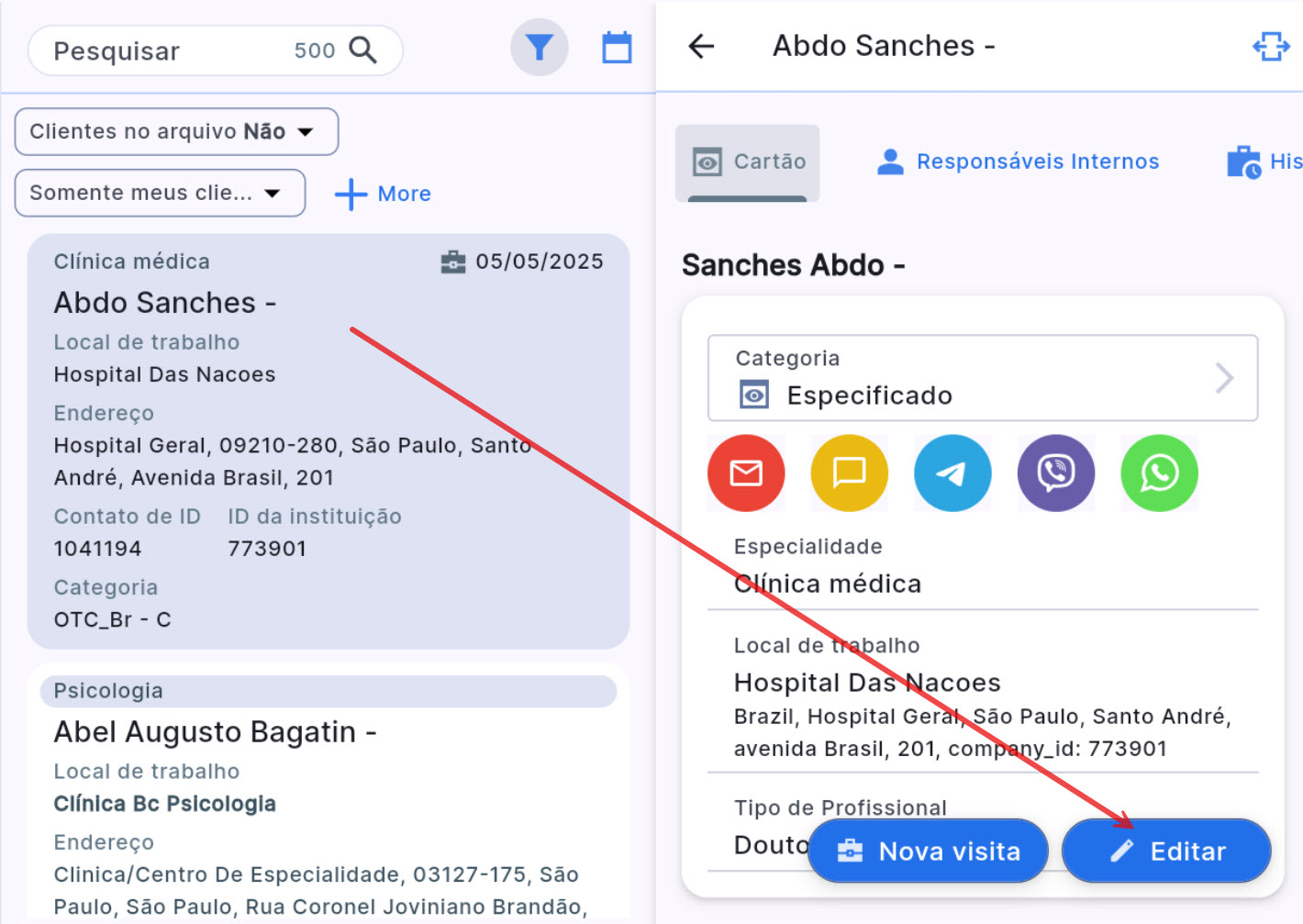Open the calendar icon
1303x924 pixels.
coord(617,48)
